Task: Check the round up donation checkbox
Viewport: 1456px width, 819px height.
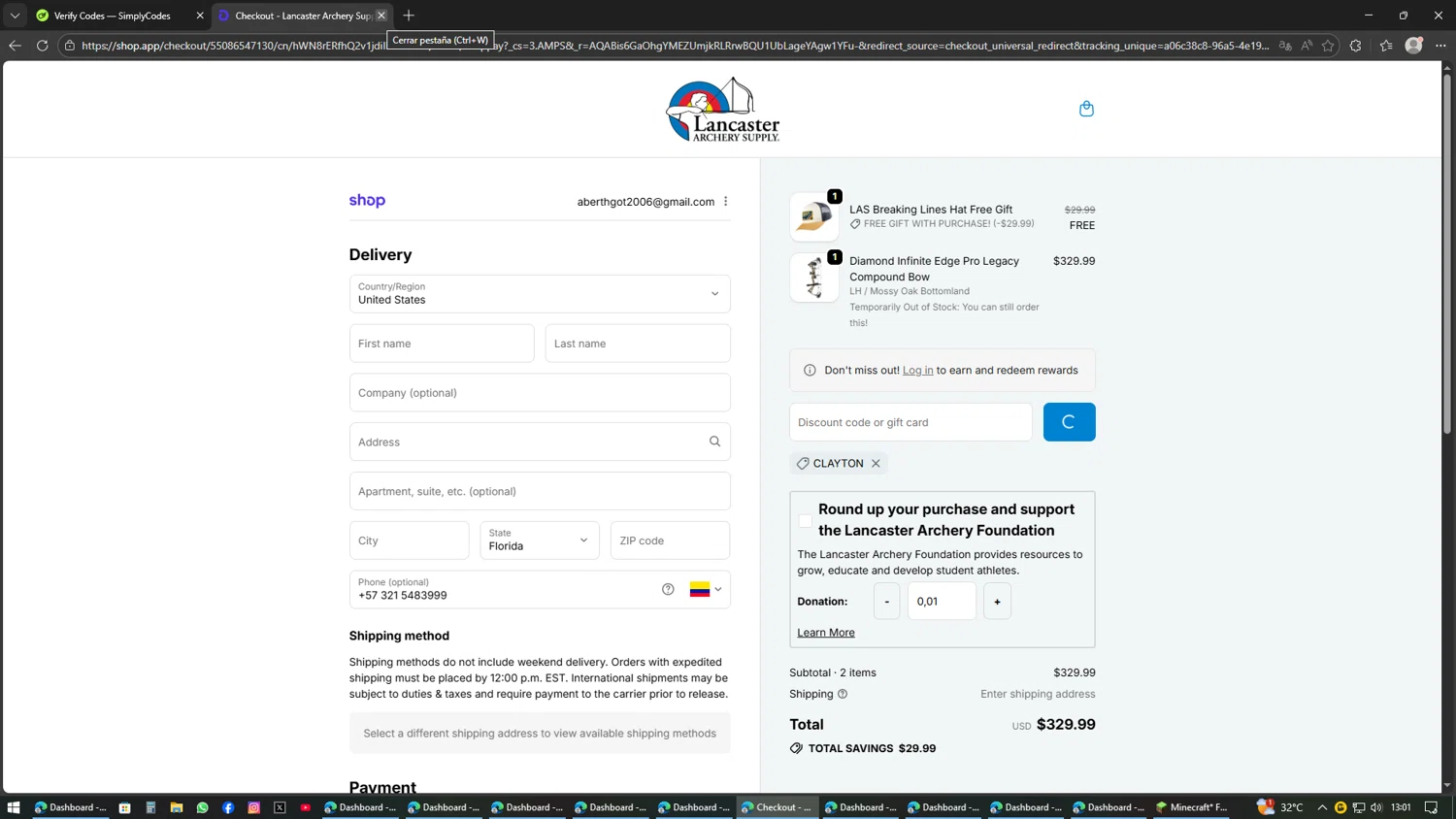Action: coord(806,521)
